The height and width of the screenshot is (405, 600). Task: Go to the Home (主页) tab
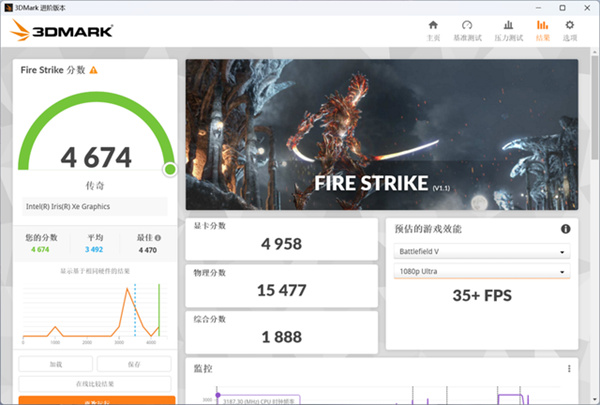point(433,31)
